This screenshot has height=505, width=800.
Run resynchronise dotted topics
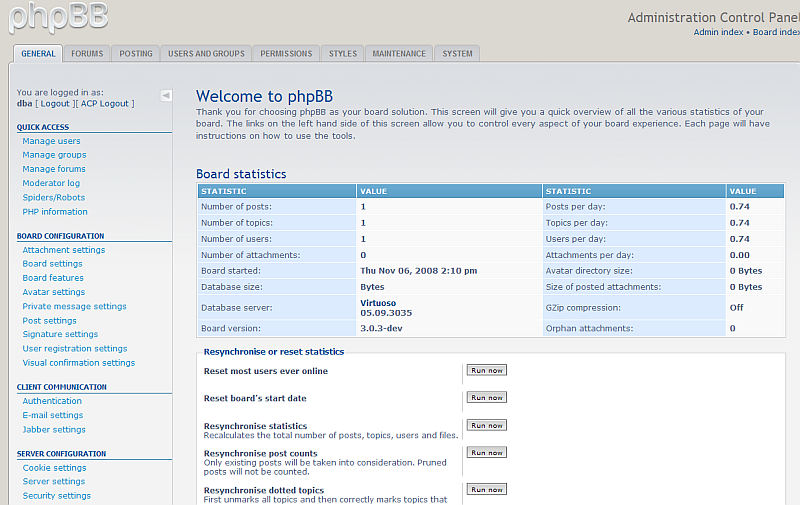click(x=487, y=489)
